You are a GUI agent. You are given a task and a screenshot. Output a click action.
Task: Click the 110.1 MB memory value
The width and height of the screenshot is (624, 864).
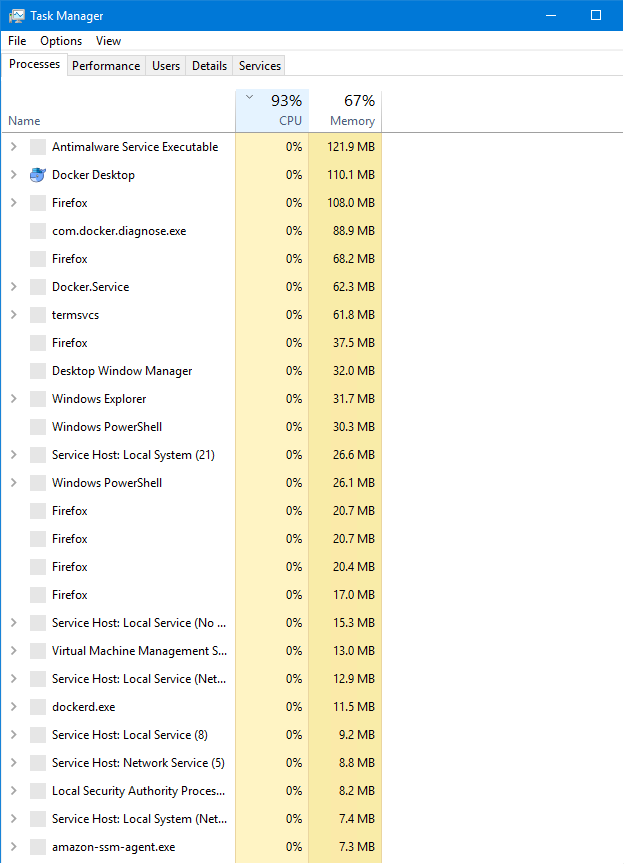[x=351, y=175]
